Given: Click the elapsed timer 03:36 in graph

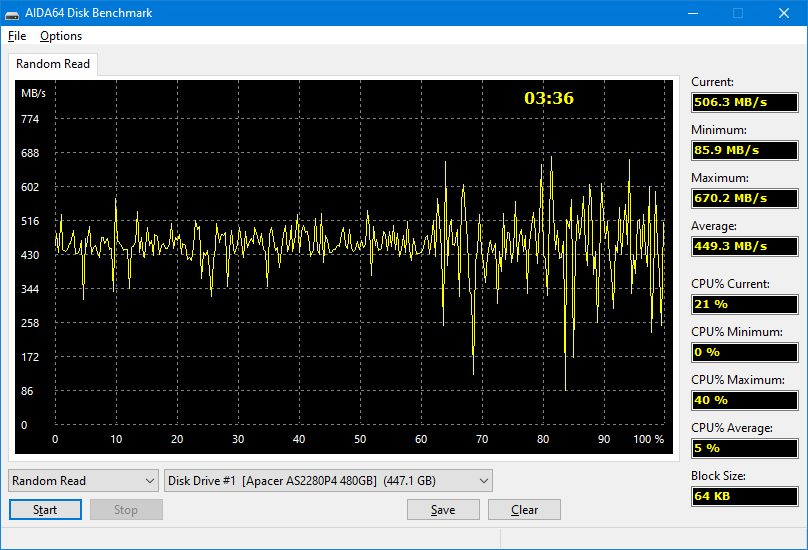Looking at the screenshot, I should click(549, 98).
